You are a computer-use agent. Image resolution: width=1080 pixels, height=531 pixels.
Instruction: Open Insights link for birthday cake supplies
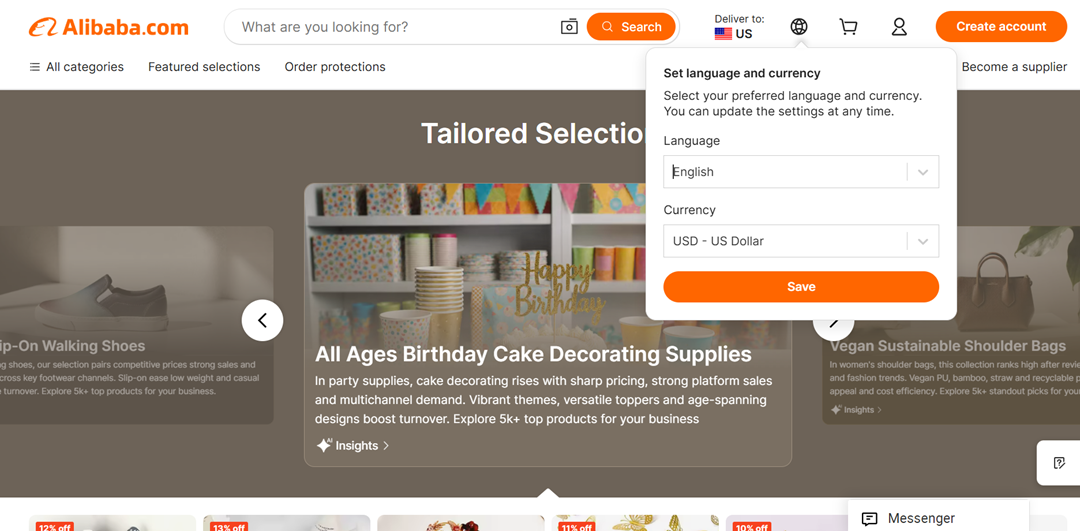pyautogui.click(x=353, y=446)
